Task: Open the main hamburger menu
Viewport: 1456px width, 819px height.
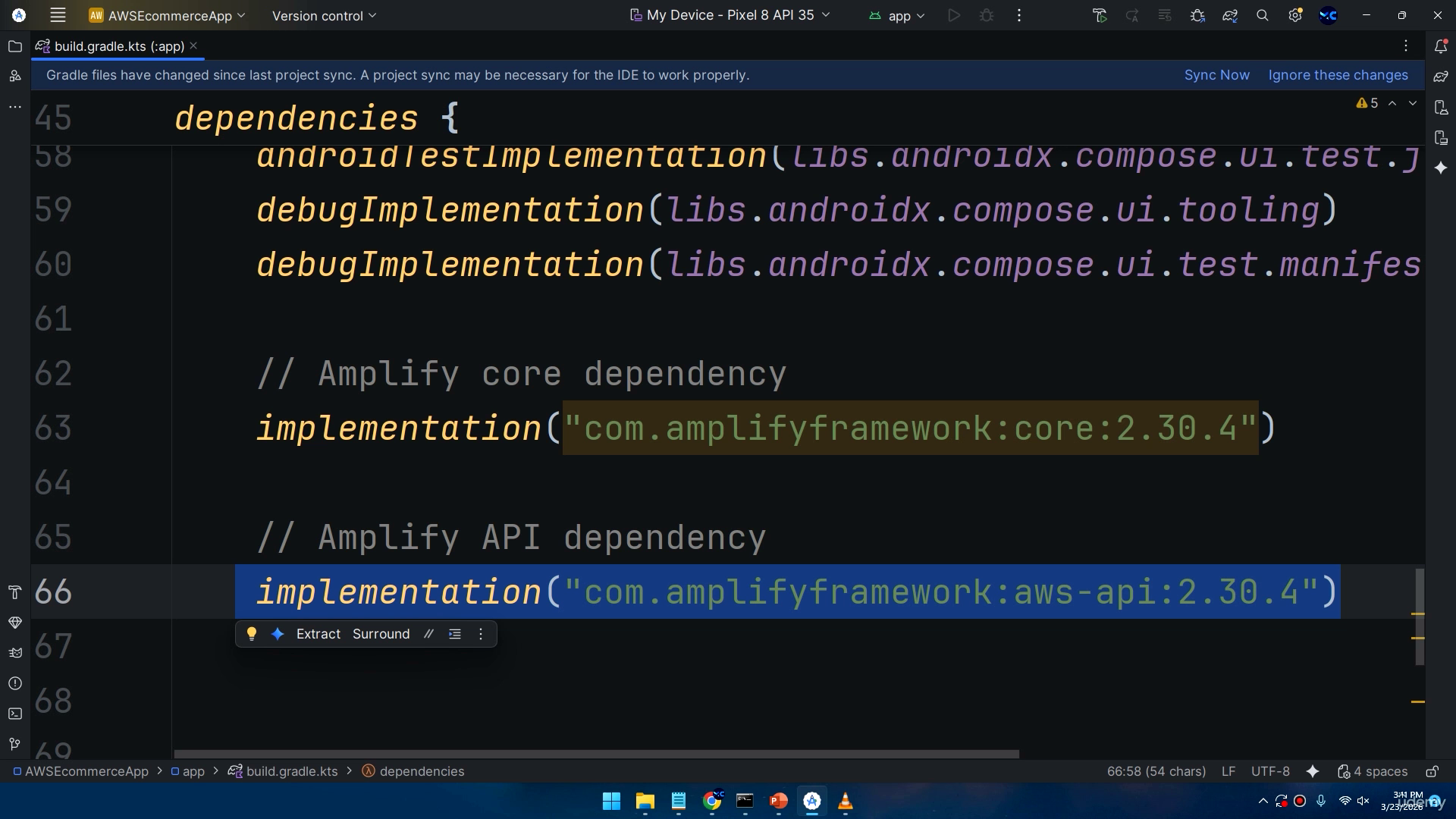Action: pos(58,15)
